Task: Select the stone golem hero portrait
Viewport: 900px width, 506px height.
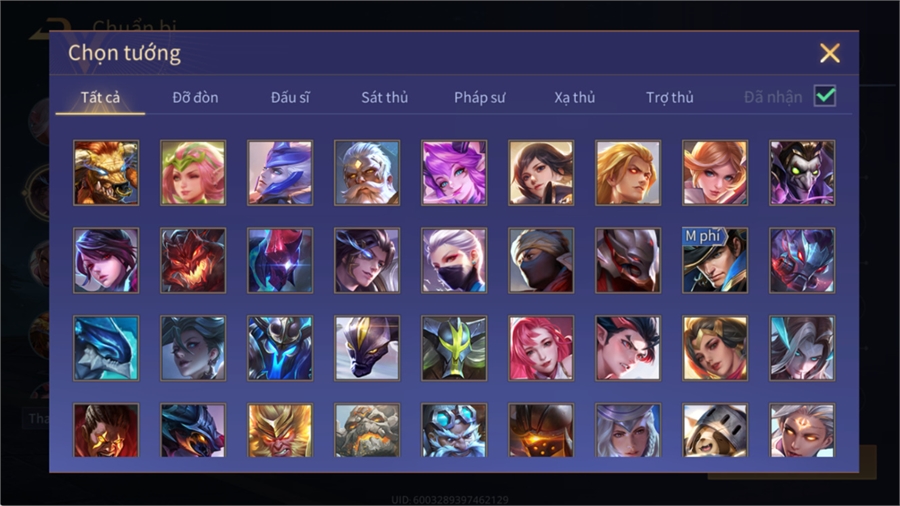Action: [x=367, y=430]
